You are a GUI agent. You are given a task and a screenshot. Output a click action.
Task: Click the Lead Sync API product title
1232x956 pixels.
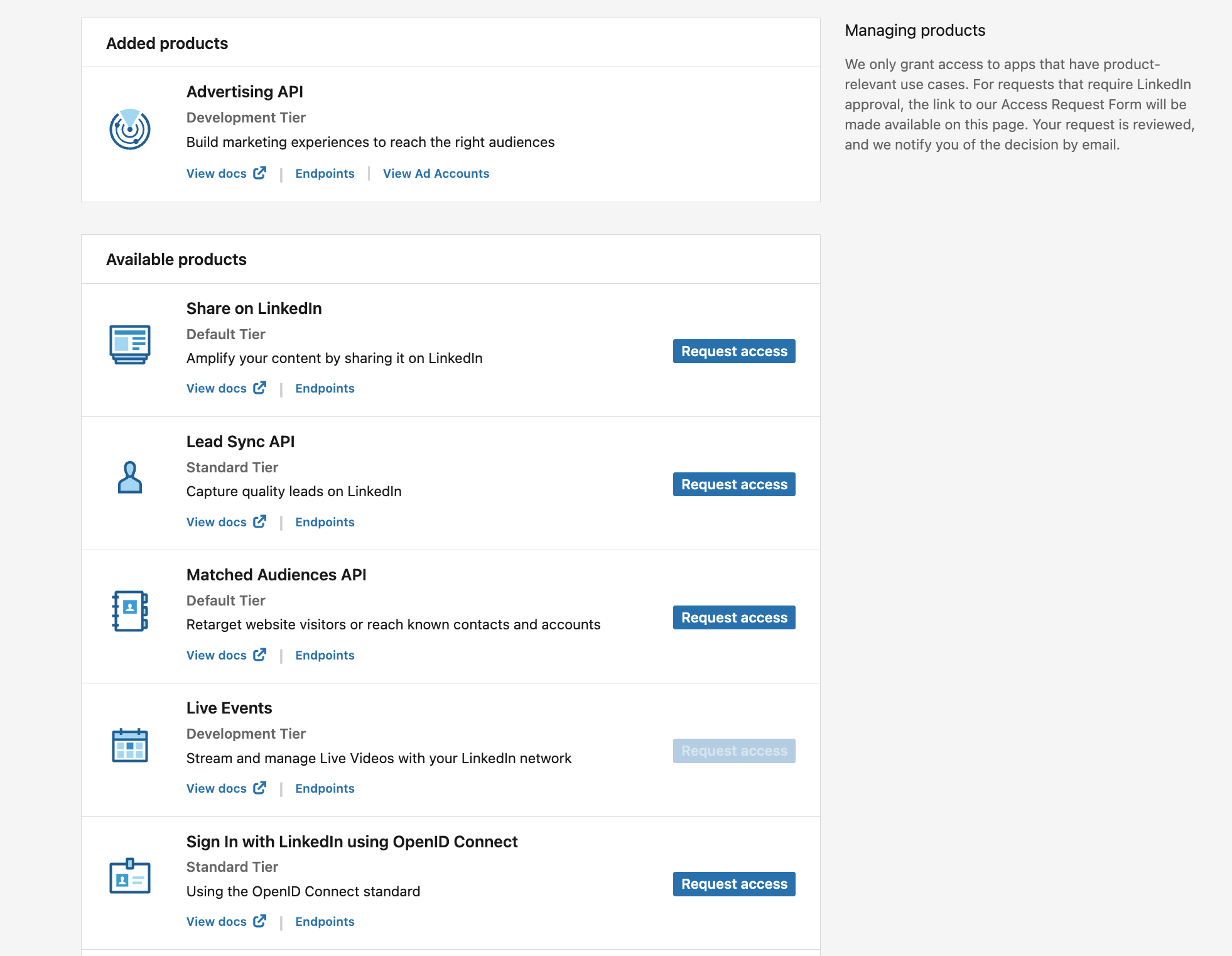(240, 442)
